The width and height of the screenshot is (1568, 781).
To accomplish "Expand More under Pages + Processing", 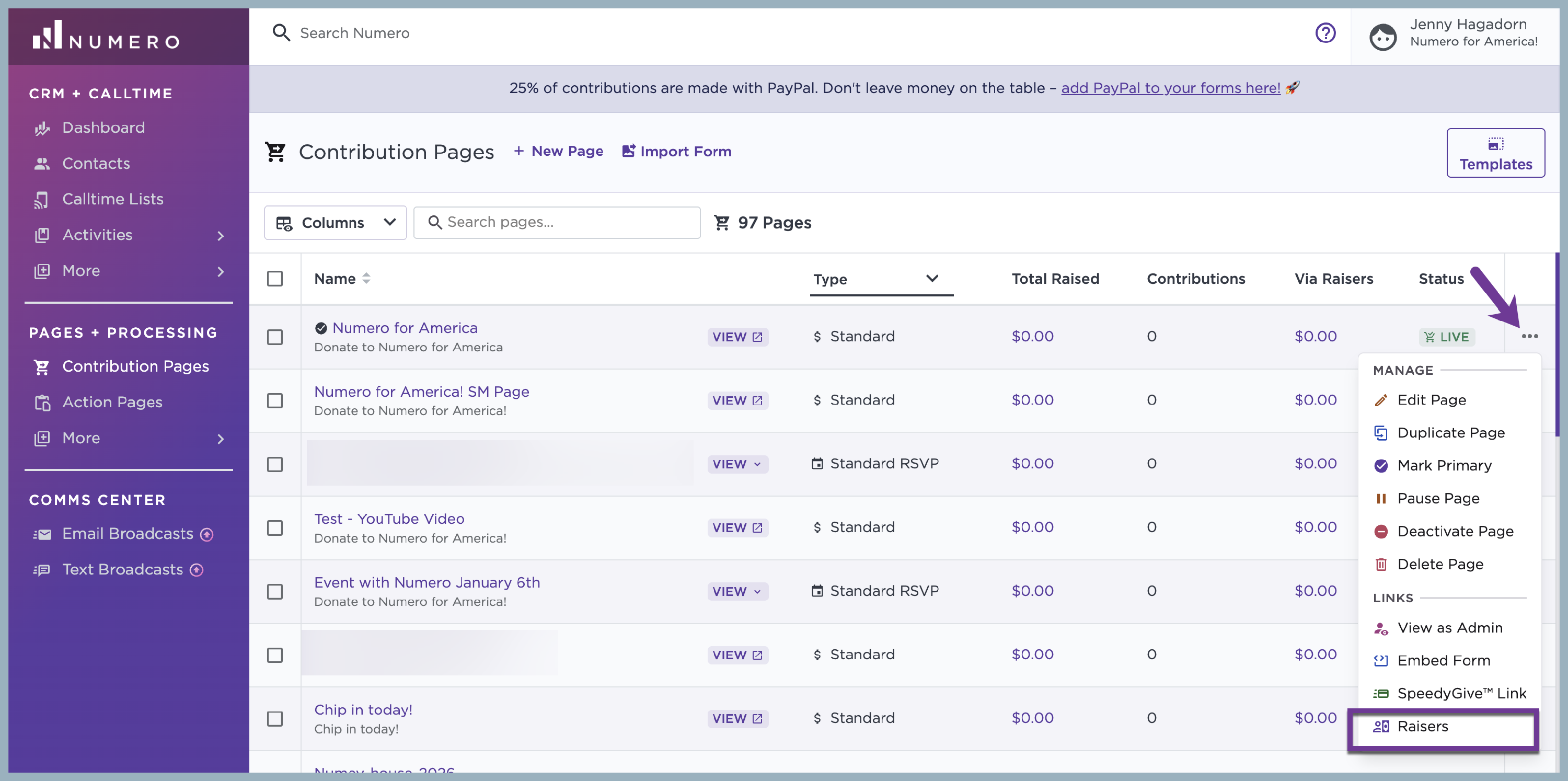I will point(221,439).
